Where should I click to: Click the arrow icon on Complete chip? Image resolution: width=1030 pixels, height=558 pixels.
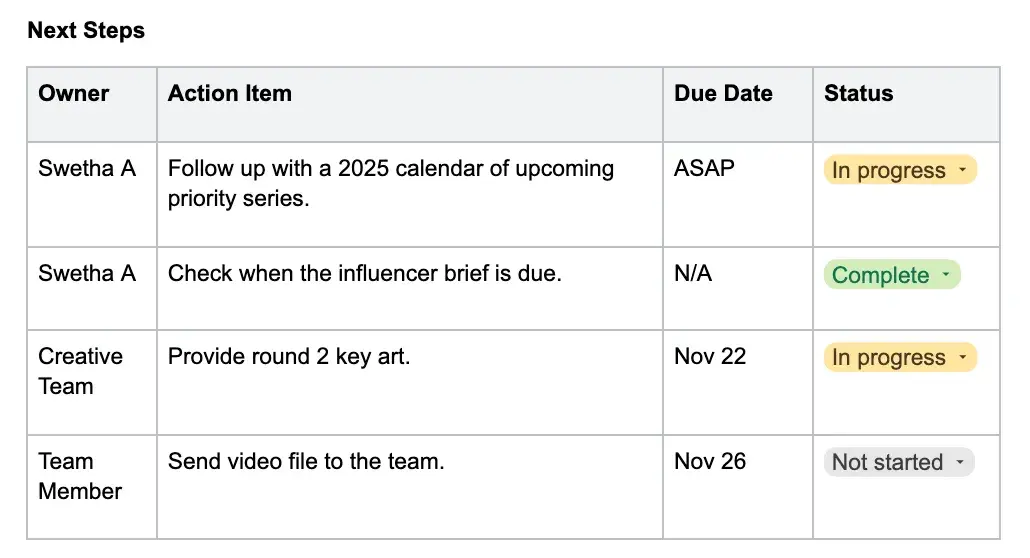[947, 275]
